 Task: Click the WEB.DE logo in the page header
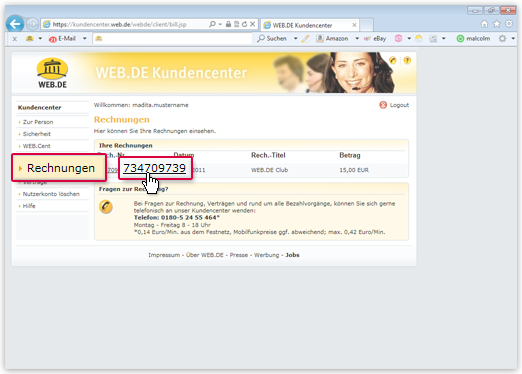tap(52, 73)
